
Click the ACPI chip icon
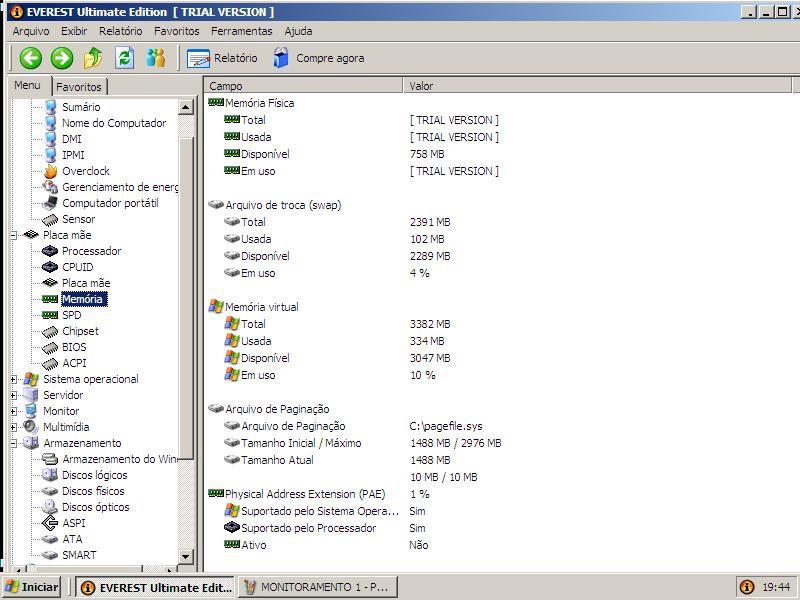[x=50, y=364]
